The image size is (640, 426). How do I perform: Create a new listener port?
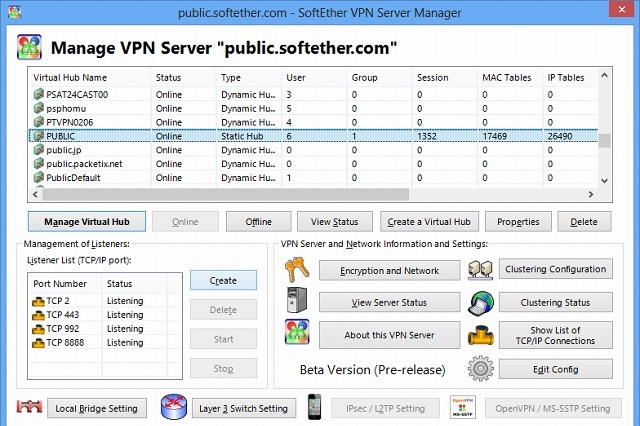tap(223, 280)
